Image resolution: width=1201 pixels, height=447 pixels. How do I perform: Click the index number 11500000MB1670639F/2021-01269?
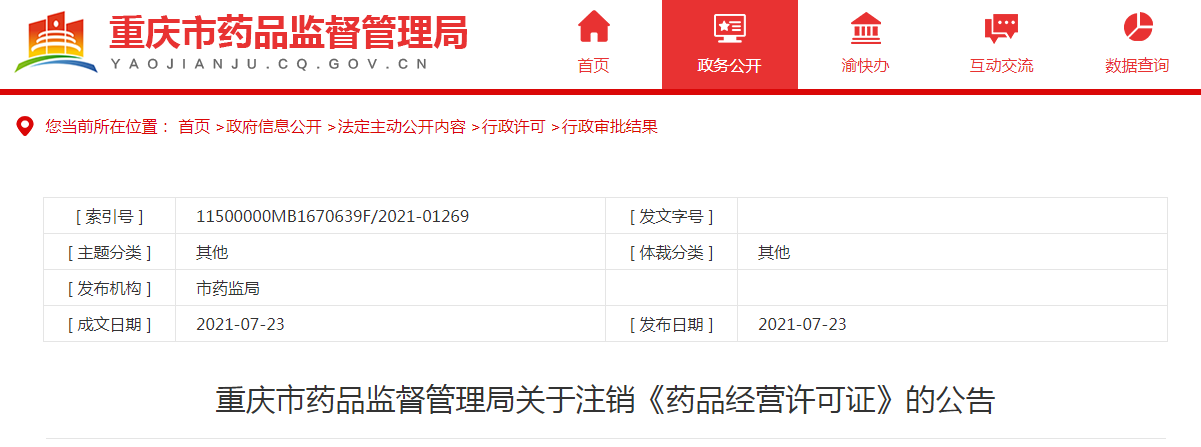coord(332,216)
